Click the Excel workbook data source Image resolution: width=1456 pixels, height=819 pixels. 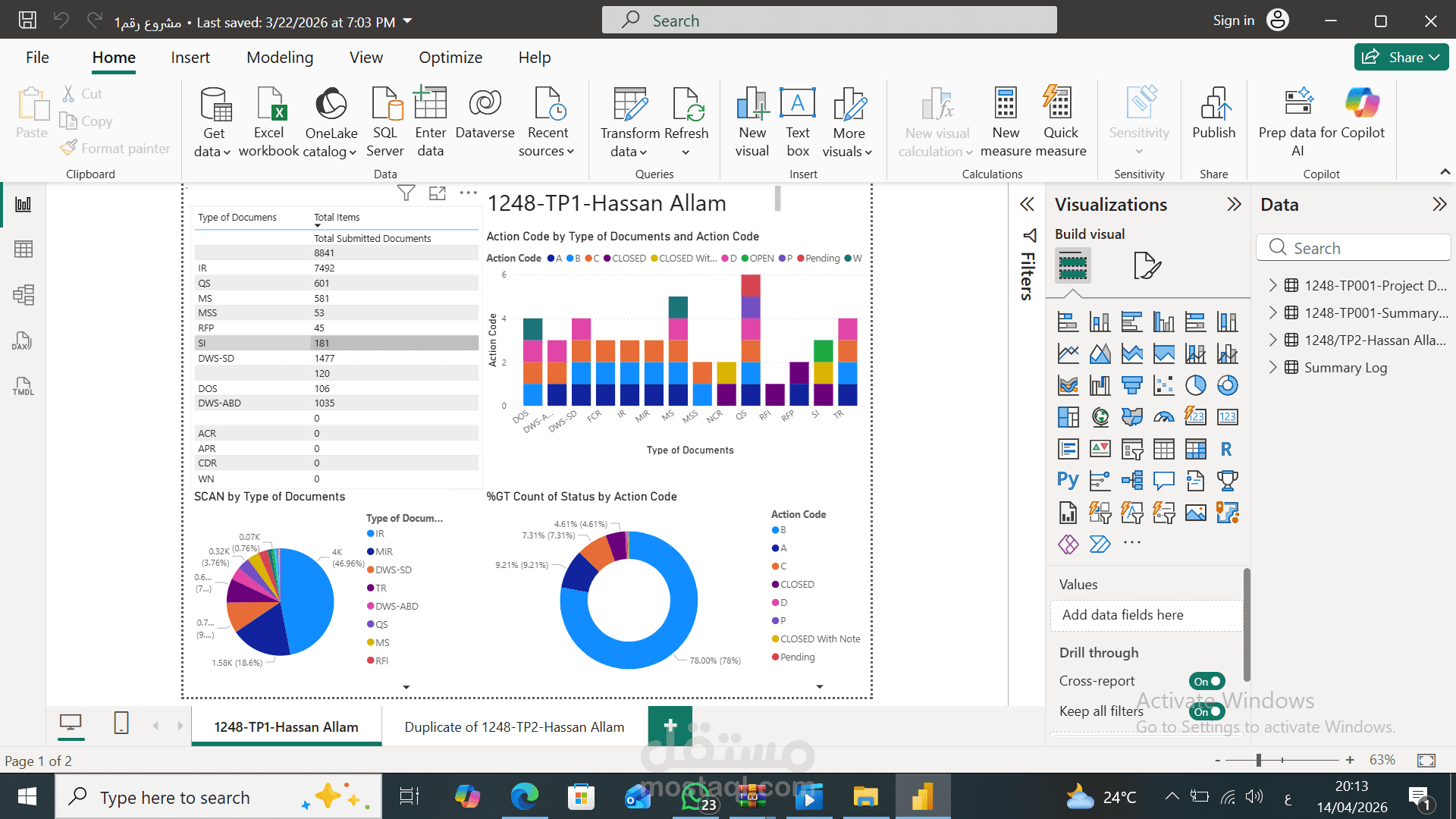click(x=269, y=121)
